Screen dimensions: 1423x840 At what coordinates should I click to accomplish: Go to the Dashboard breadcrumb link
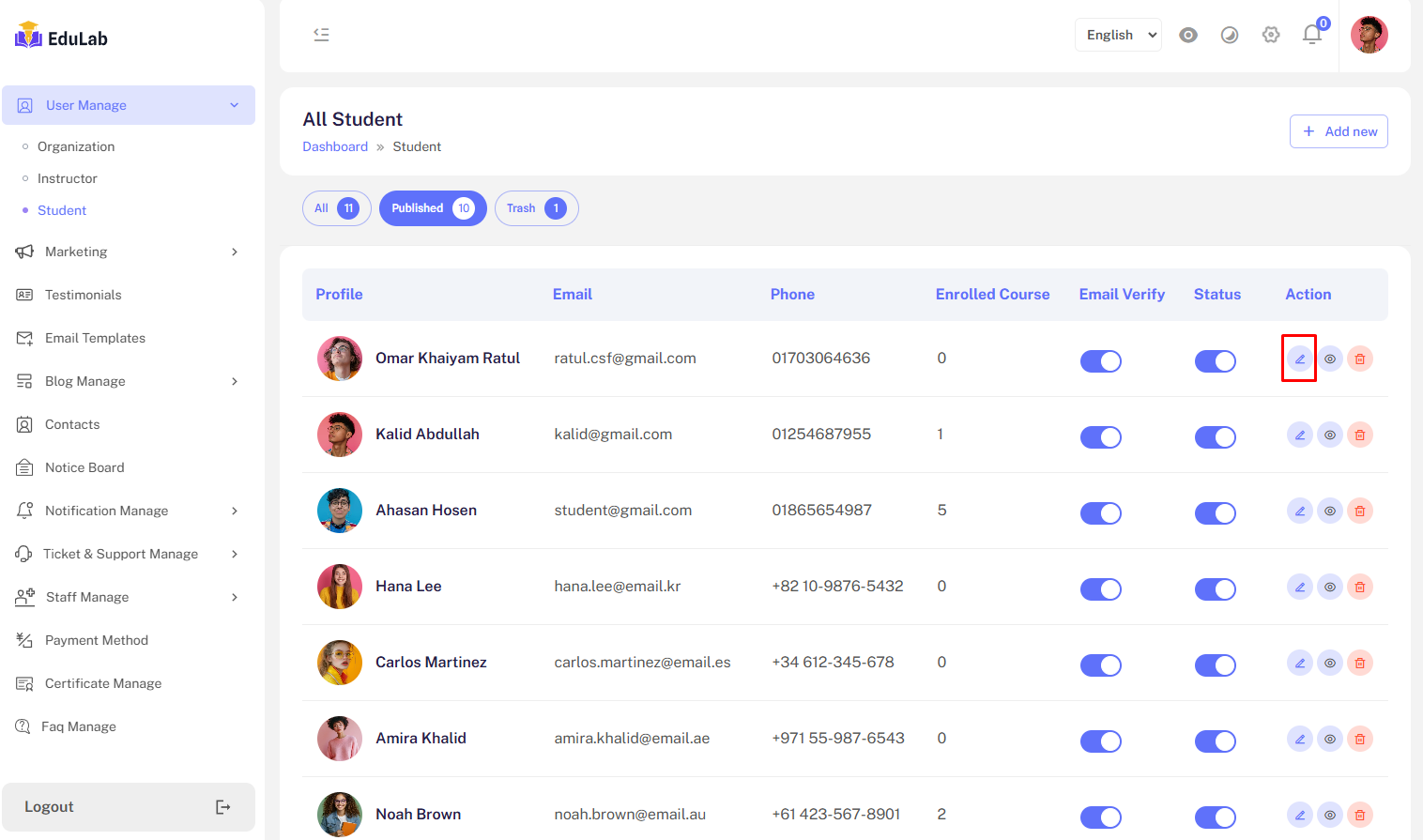tap(335, 146)
